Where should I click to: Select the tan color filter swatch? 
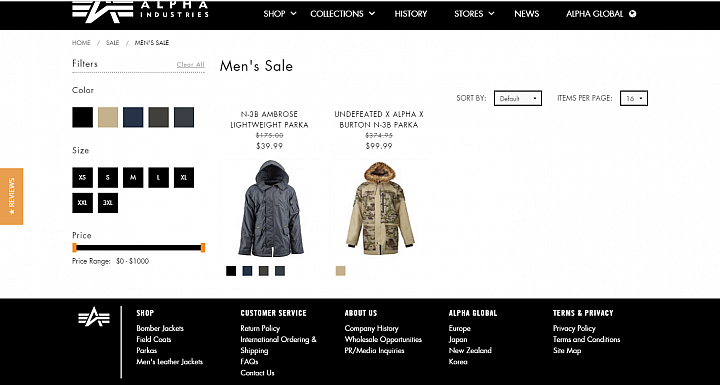tap(108, 117)
